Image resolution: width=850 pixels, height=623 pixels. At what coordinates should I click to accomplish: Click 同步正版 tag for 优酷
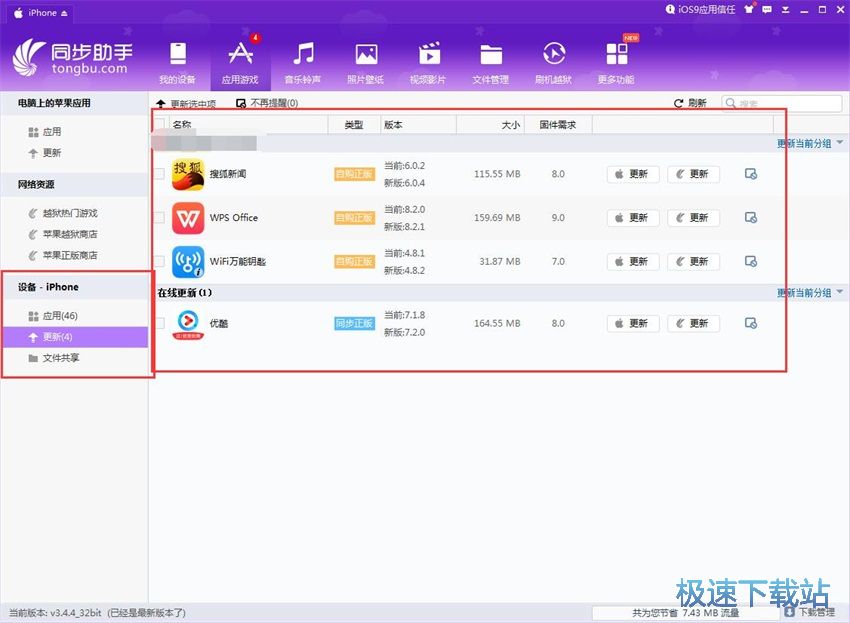pos(355,323)
